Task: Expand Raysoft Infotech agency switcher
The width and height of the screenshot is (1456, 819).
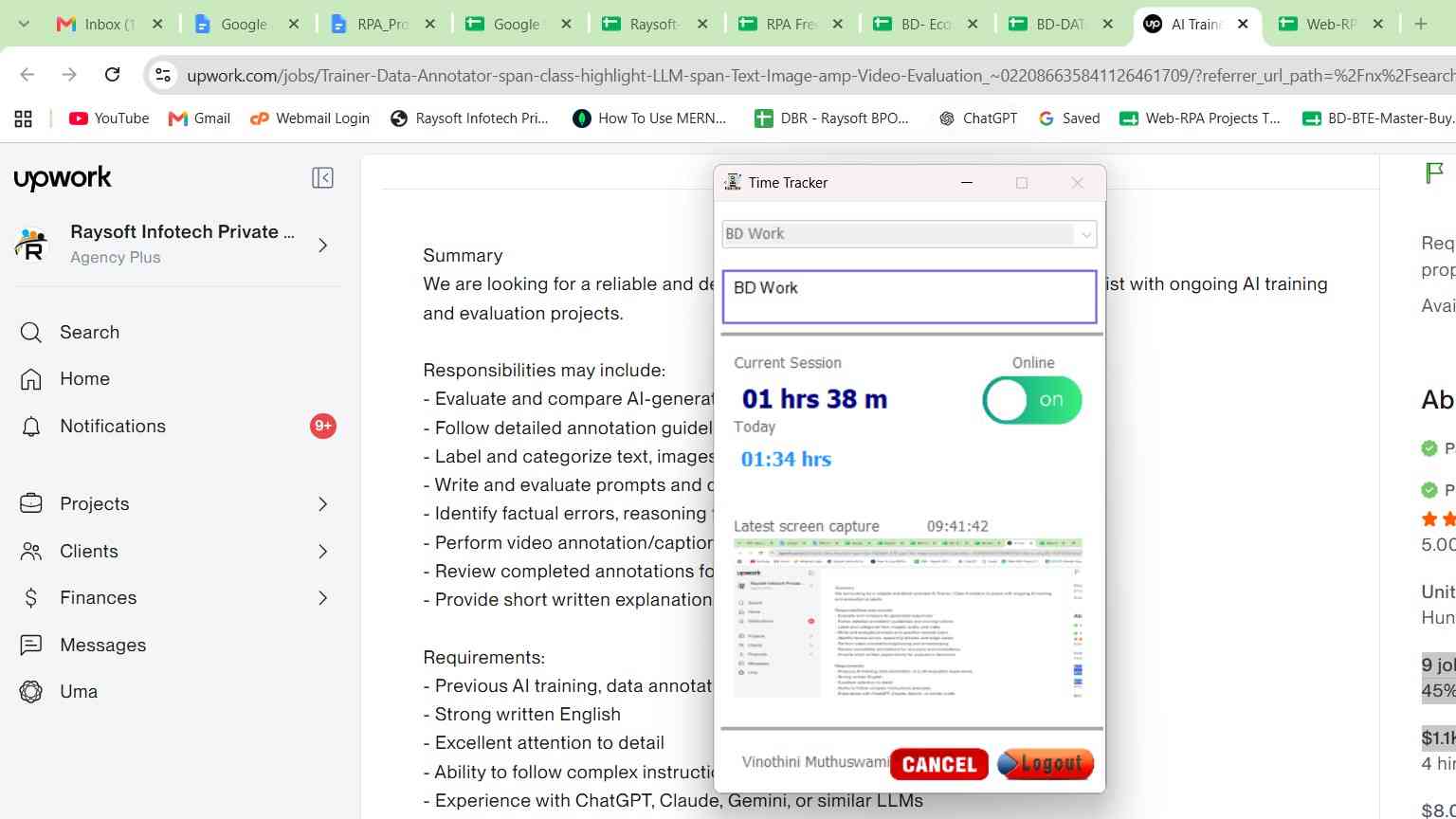Action: coord(322,246)
